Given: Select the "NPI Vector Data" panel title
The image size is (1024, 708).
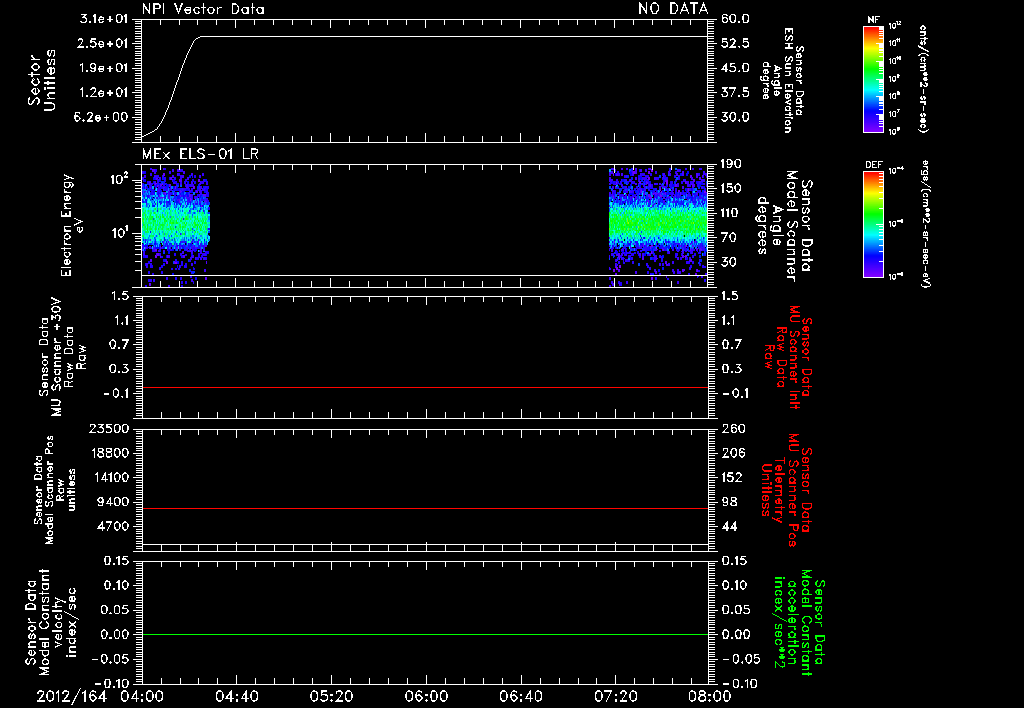Looking at the screenshot, I should click(203, 9).
